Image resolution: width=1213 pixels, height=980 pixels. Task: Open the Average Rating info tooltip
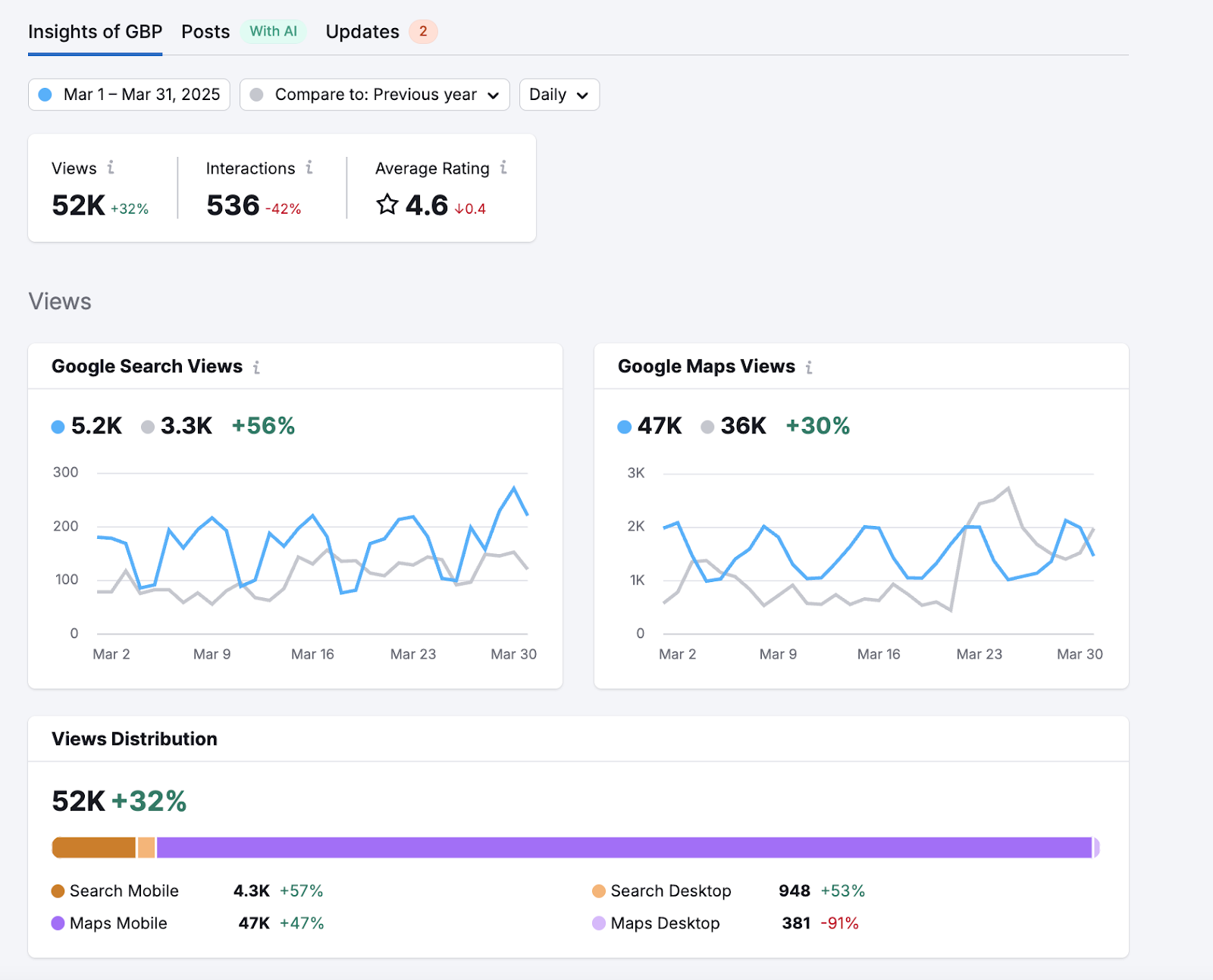(503, 168)
